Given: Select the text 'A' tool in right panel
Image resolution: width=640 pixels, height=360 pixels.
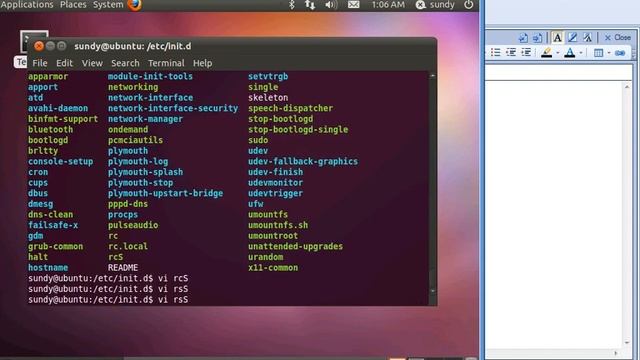Looking at the screenshot, I should [x=557, y=38].
